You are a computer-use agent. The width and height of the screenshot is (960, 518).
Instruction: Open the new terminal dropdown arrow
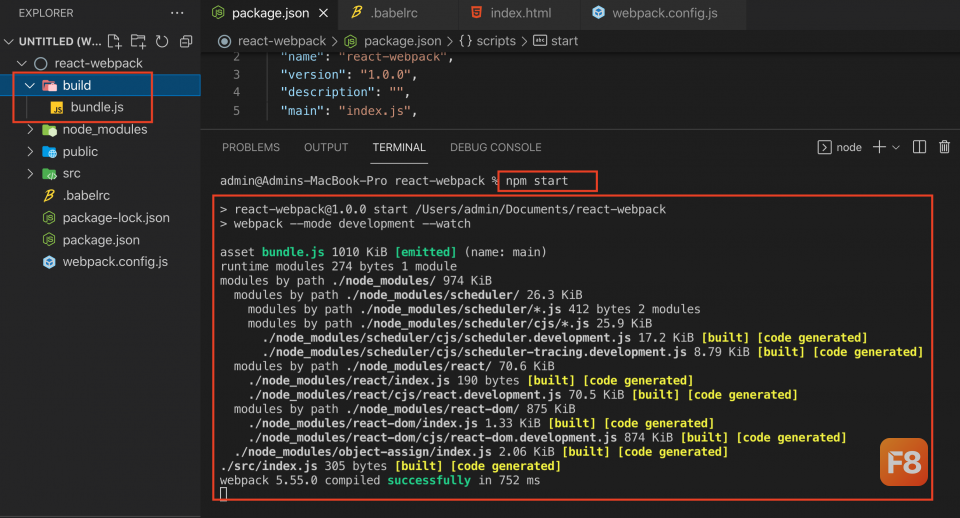(896, 148)
